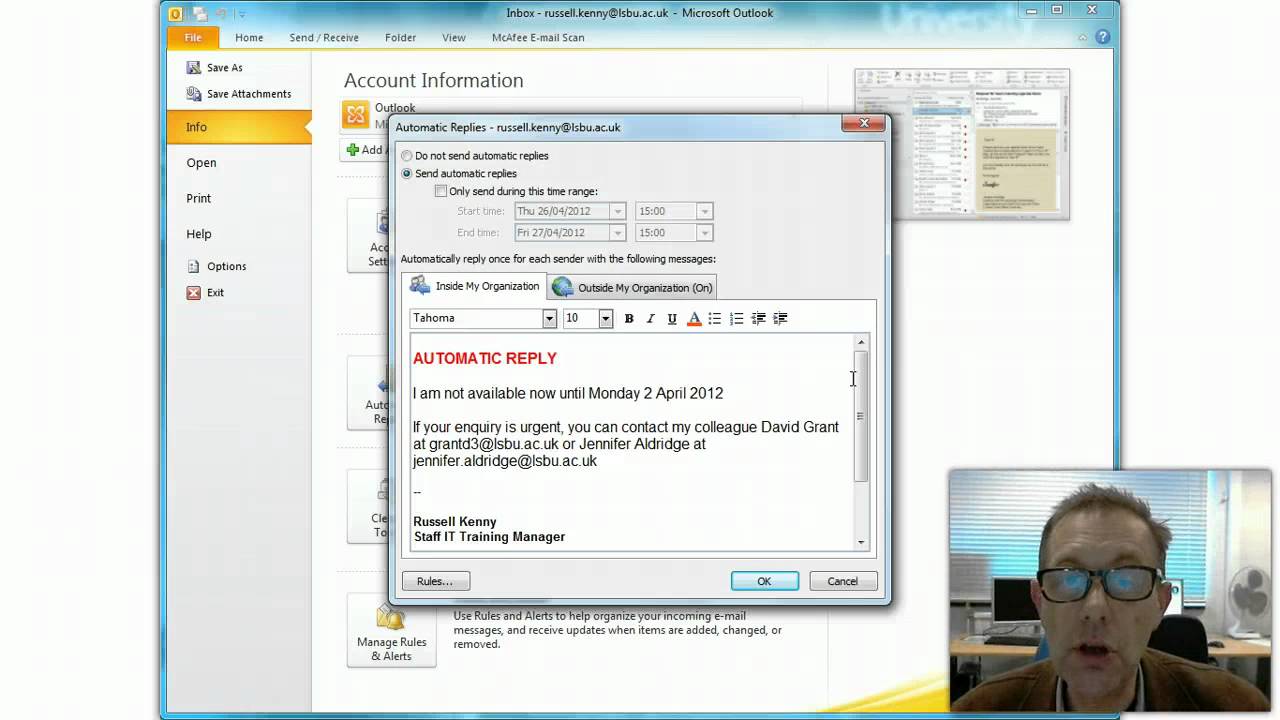1280x720 pixels.
Task: Click the Rules... button
Action: coord(435,581)
